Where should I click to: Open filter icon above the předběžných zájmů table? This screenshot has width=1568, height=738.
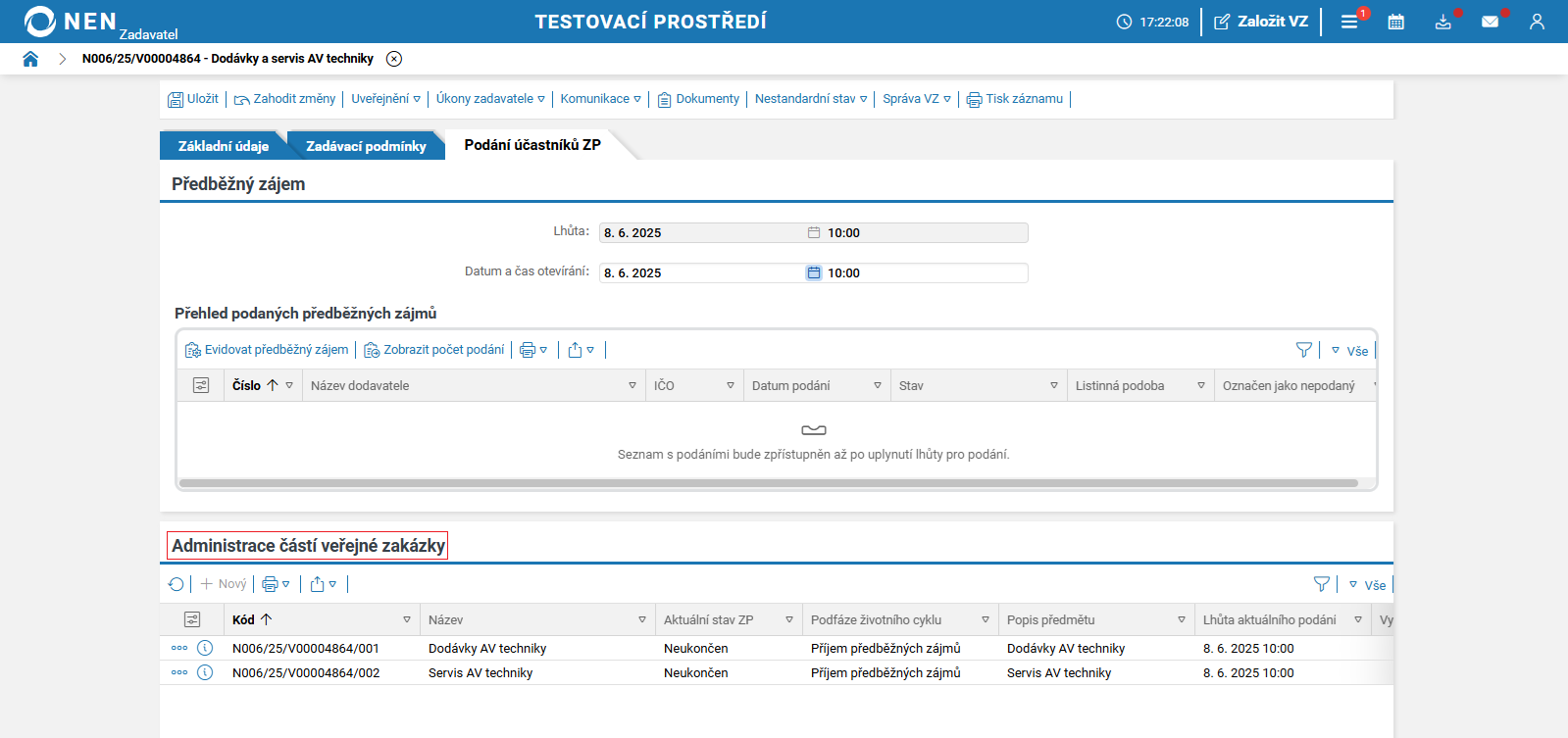(x=1303, y=350)
